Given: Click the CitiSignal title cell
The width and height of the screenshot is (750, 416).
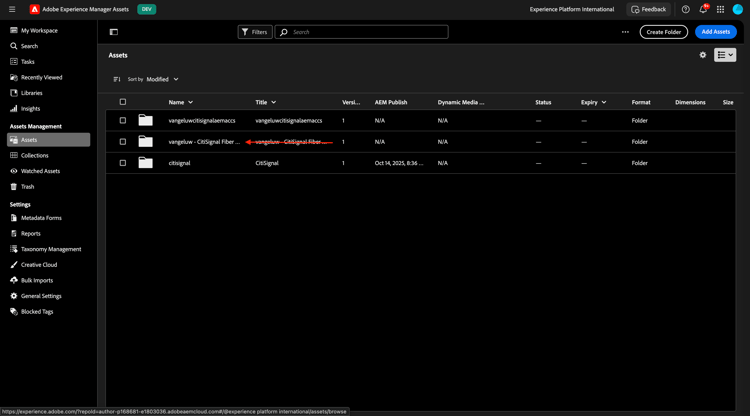Looking at the screenshot, I should [267, 163].
